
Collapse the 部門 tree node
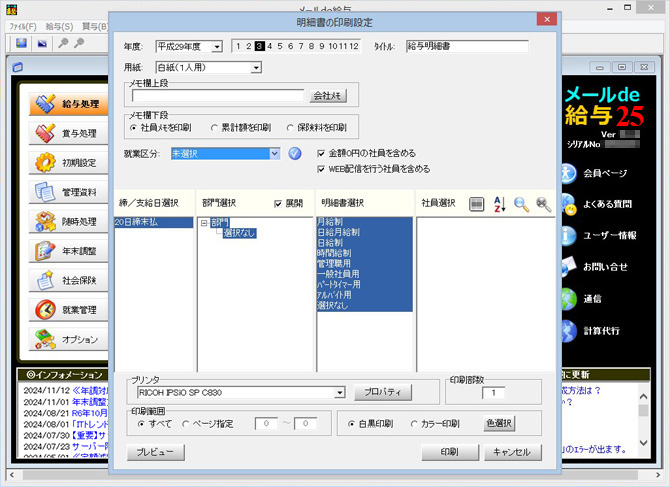click(204, 223)
